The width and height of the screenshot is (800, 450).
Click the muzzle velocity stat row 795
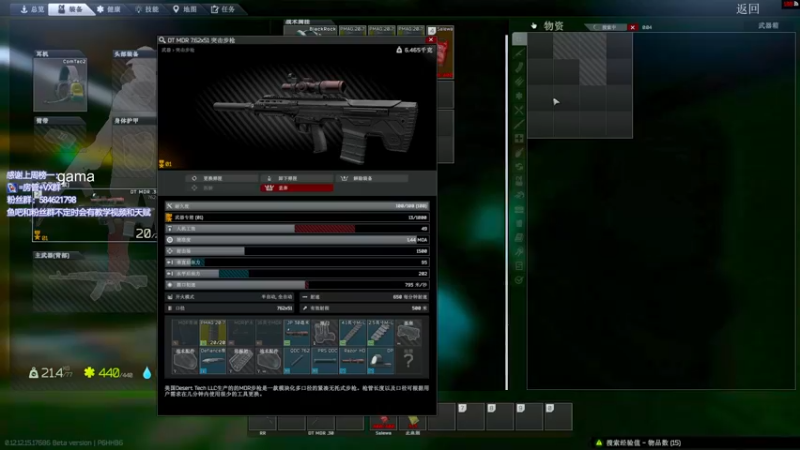(297, 285)
